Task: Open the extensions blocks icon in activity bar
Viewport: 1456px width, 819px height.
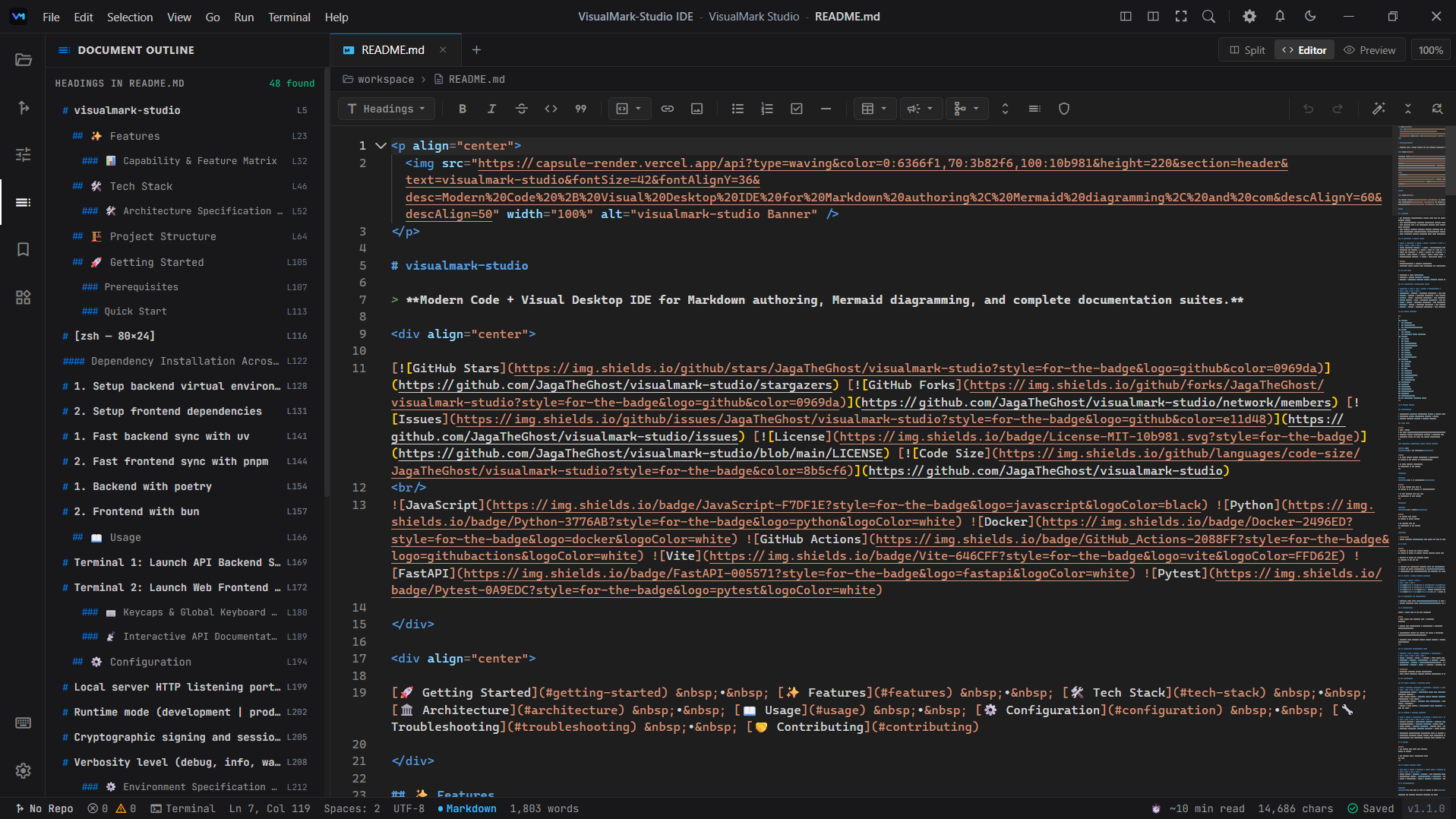Action: point(23,297)
